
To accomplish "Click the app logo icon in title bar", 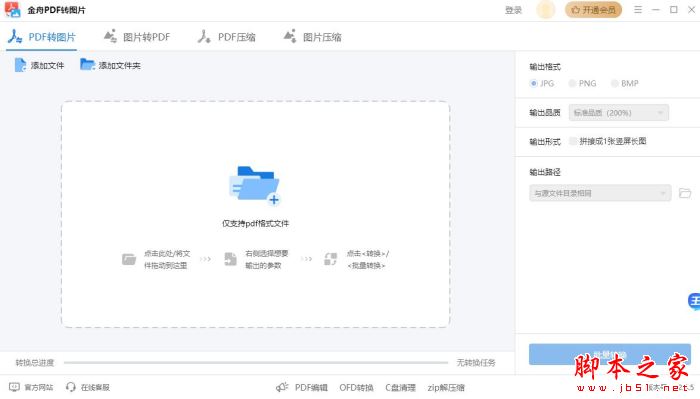I will pyautogui.click(x=12, y=9).
